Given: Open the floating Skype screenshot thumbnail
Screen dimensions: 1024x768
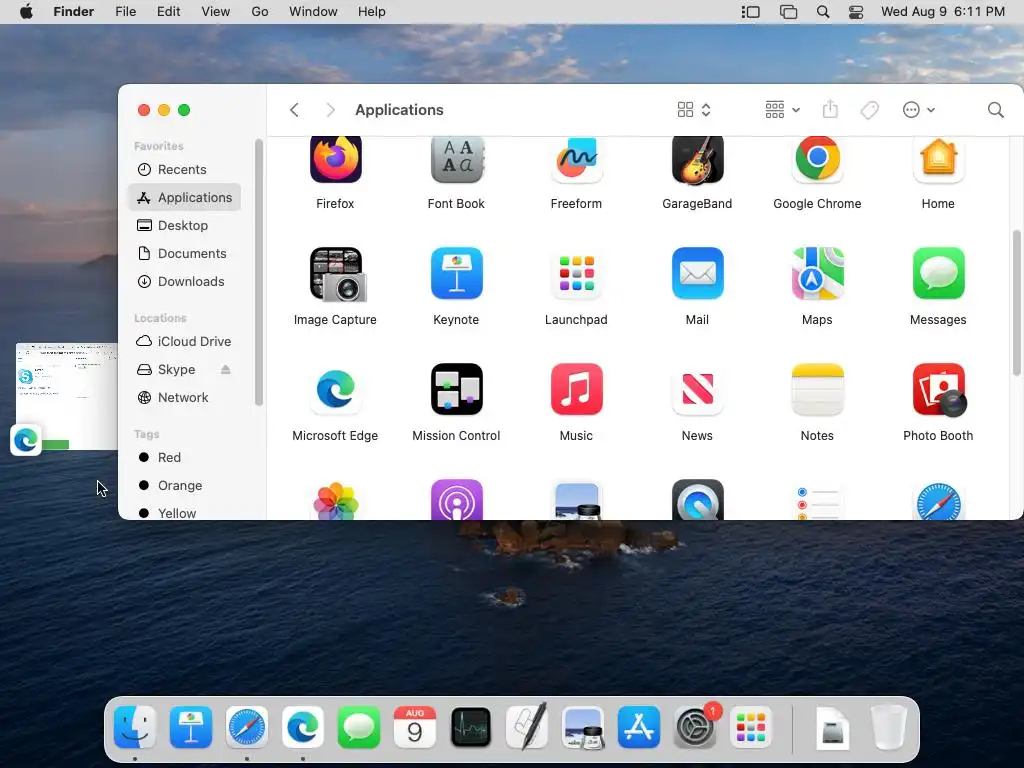Looking at the screenshot, I should coord(67,396).
